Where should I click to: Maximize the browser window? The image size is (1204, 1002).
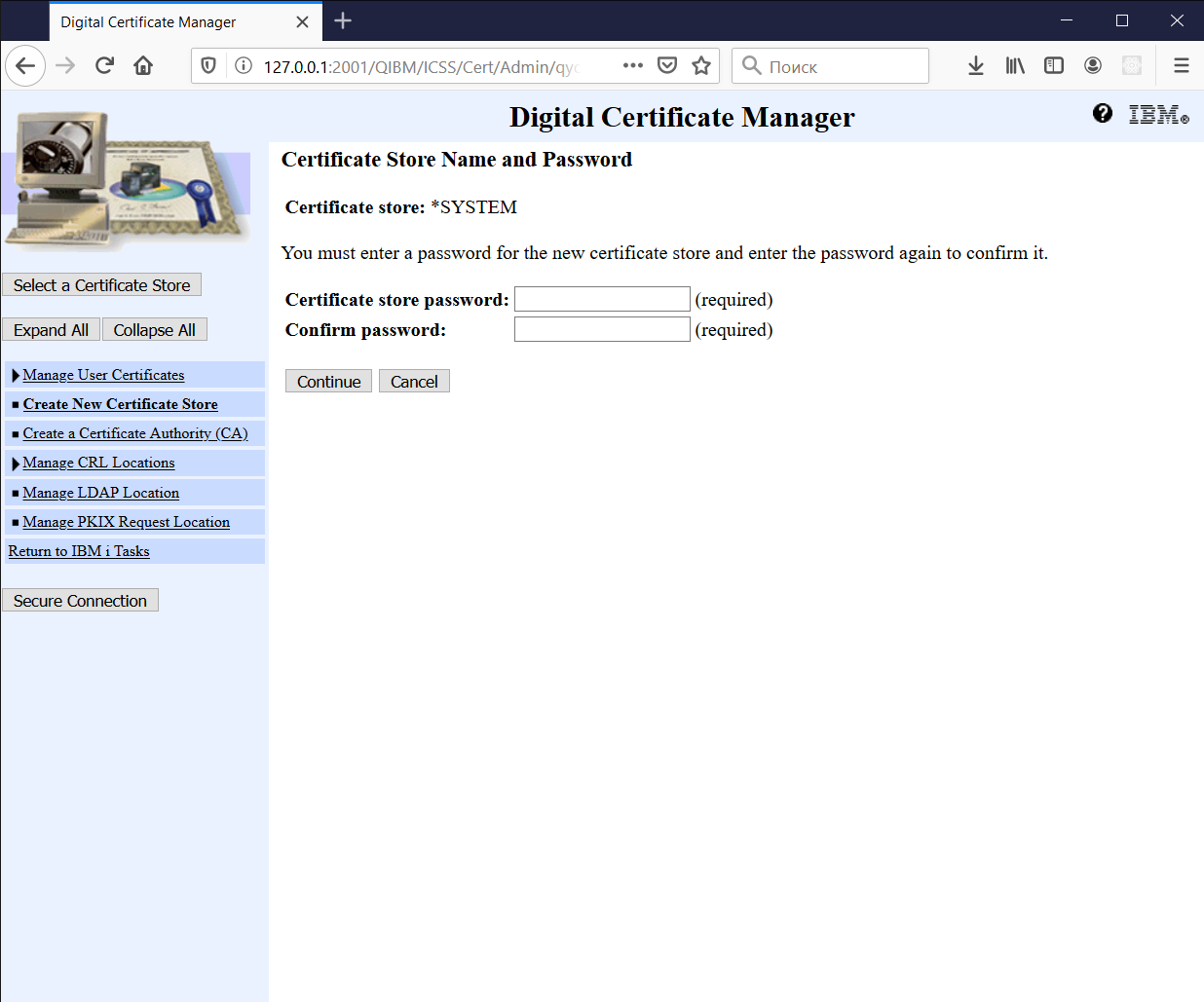[1122, 20]
